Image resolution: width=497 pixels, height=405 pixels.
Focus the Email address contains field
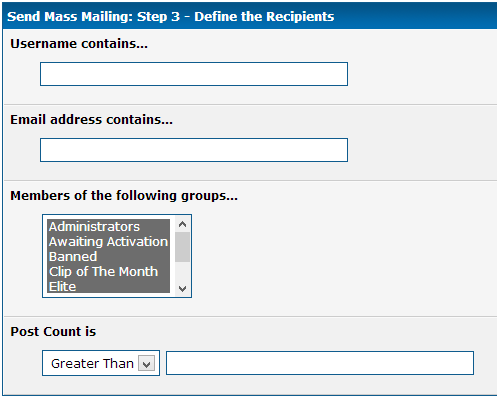point(194,150)
